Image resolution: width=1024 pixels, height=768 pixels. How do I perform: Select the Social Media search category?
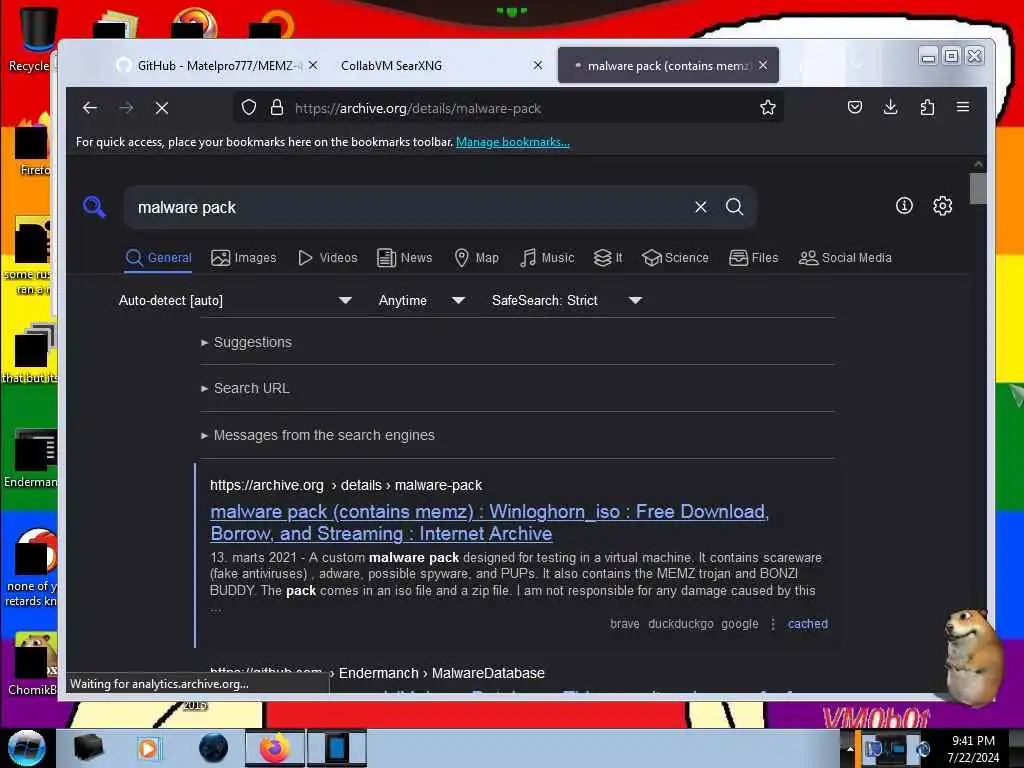click(845, 258)
